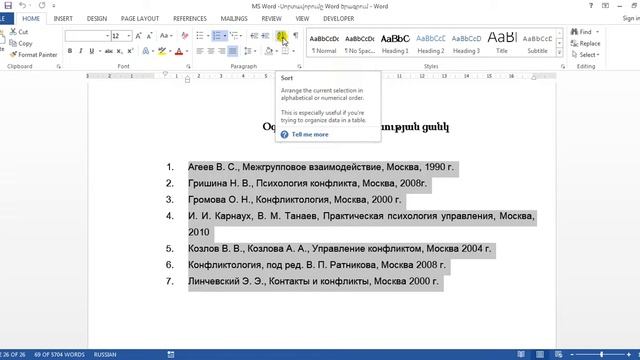Click the Save icon in Quick Access Toolbar

pyautogui.click(x=8, y=6)
